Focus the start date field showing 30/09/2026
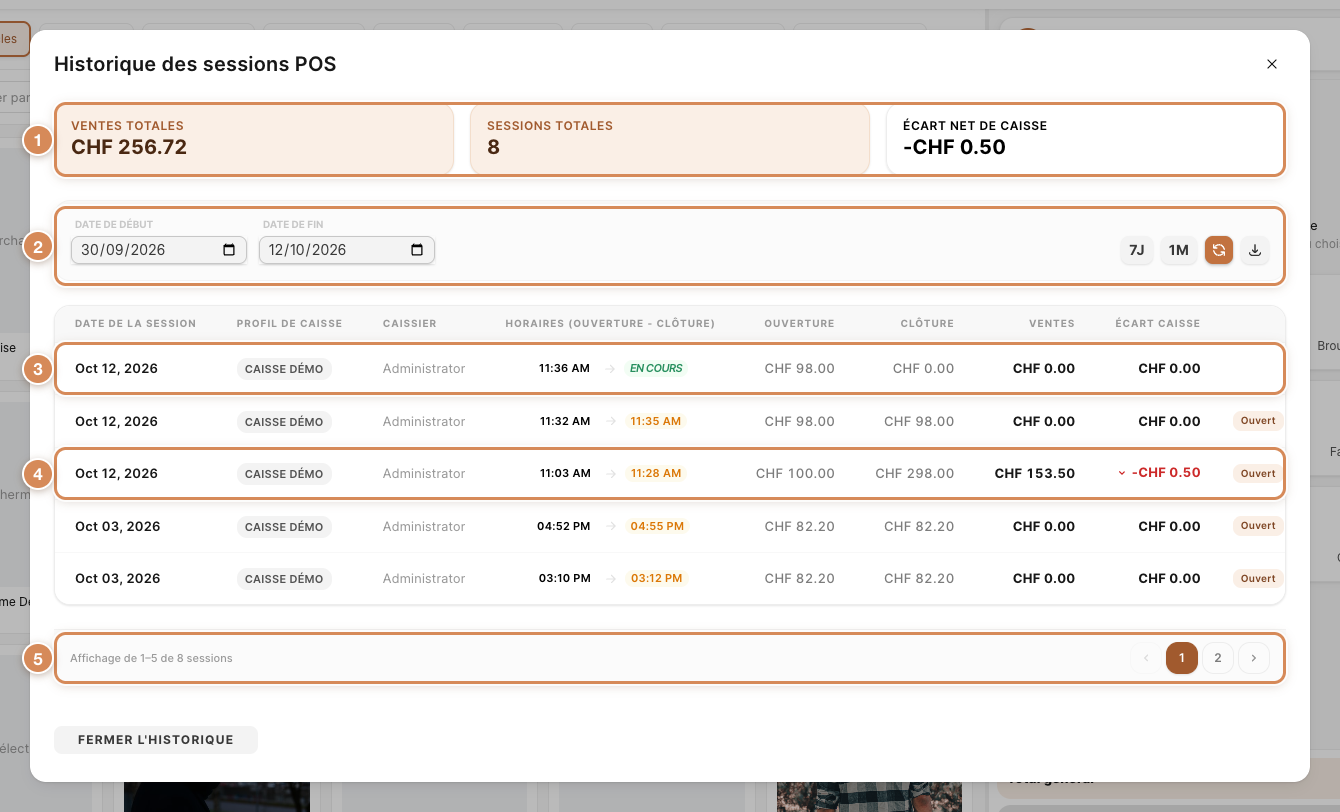The width and height of the screenshot is (1340, 812). pos(159,250)
